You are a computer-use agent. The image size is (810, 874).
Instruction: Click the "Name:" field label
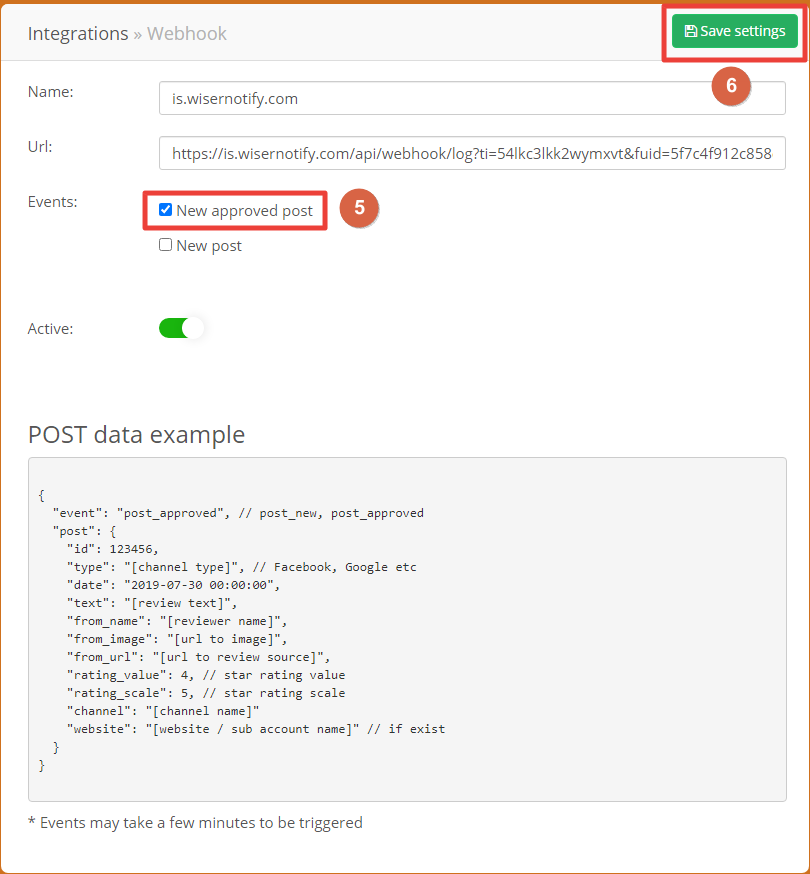[51, 91]
